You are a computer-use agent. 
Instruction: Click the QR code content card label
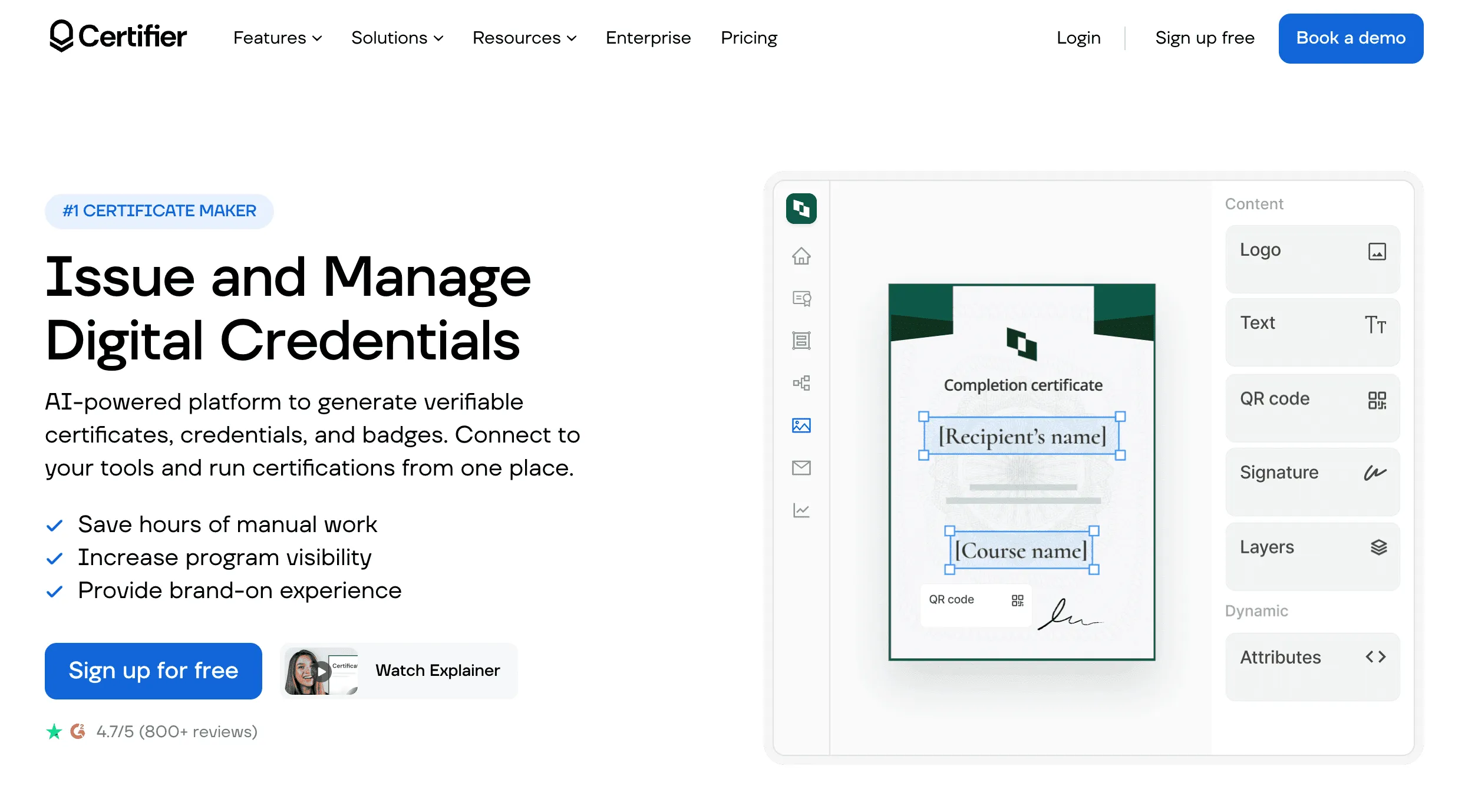pos(1274,399)
